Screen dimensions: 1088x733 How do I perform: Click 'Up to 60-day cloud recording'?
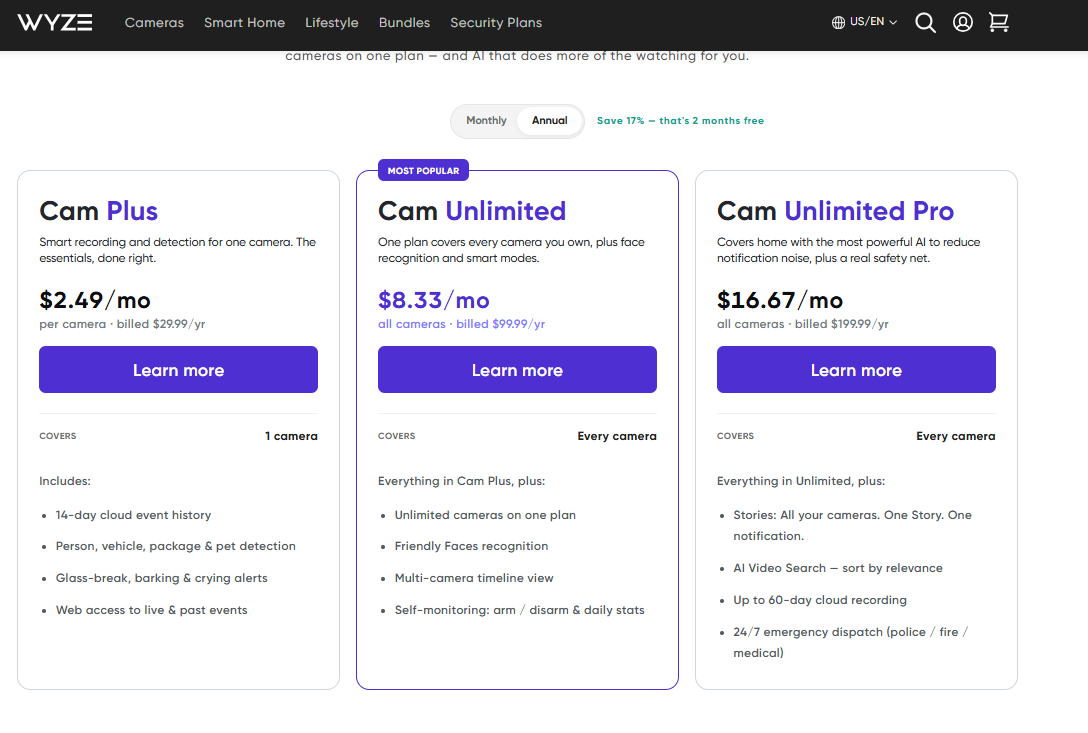(x=819, y=600)
